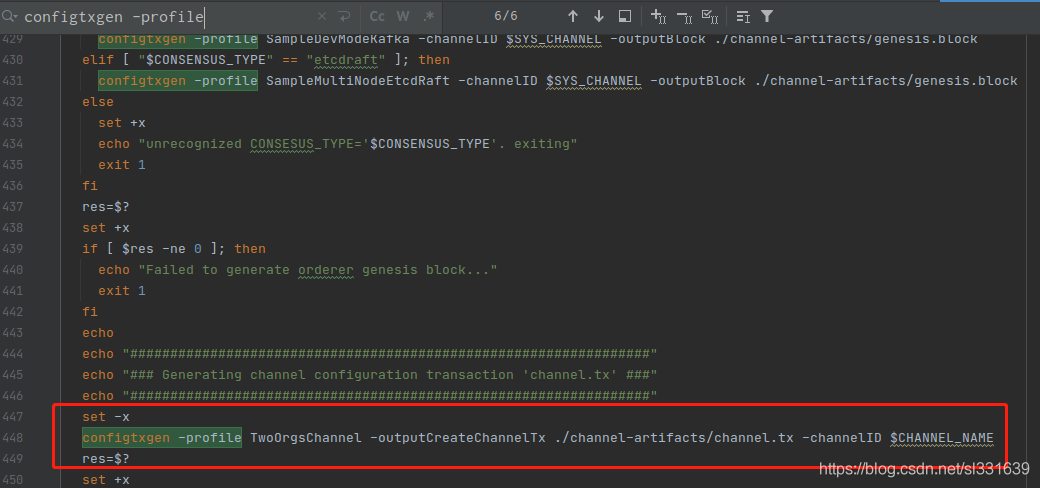
Task: Click 'TwoOrgsChannel' on line 448
Action: [306, 438]
